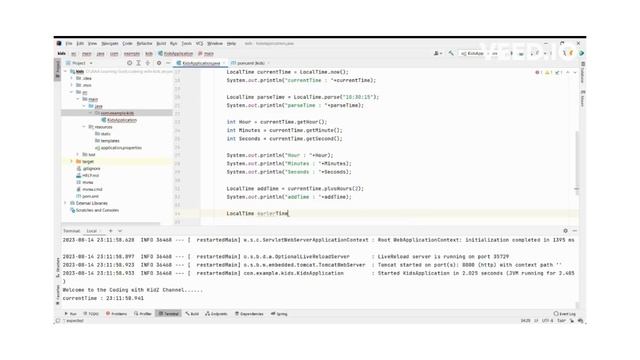The width and height of the screenshot is (640, 360).
Task: Select the templates folder
Action: tap(107, 141)
